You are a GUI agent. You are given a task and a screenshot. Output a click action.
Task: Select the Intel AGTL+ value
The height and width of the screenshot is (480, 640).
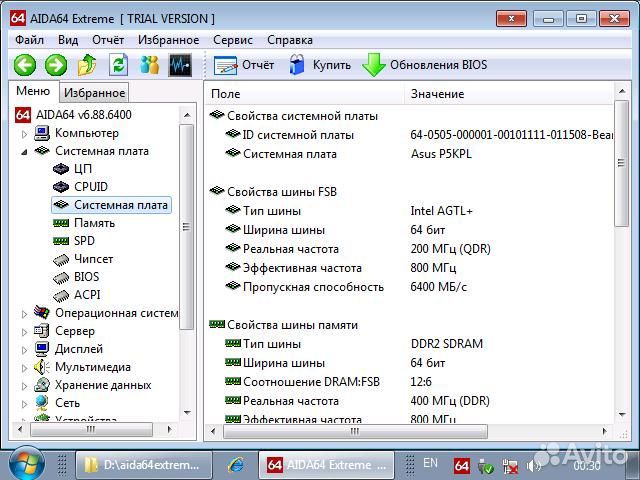(442, 211)
